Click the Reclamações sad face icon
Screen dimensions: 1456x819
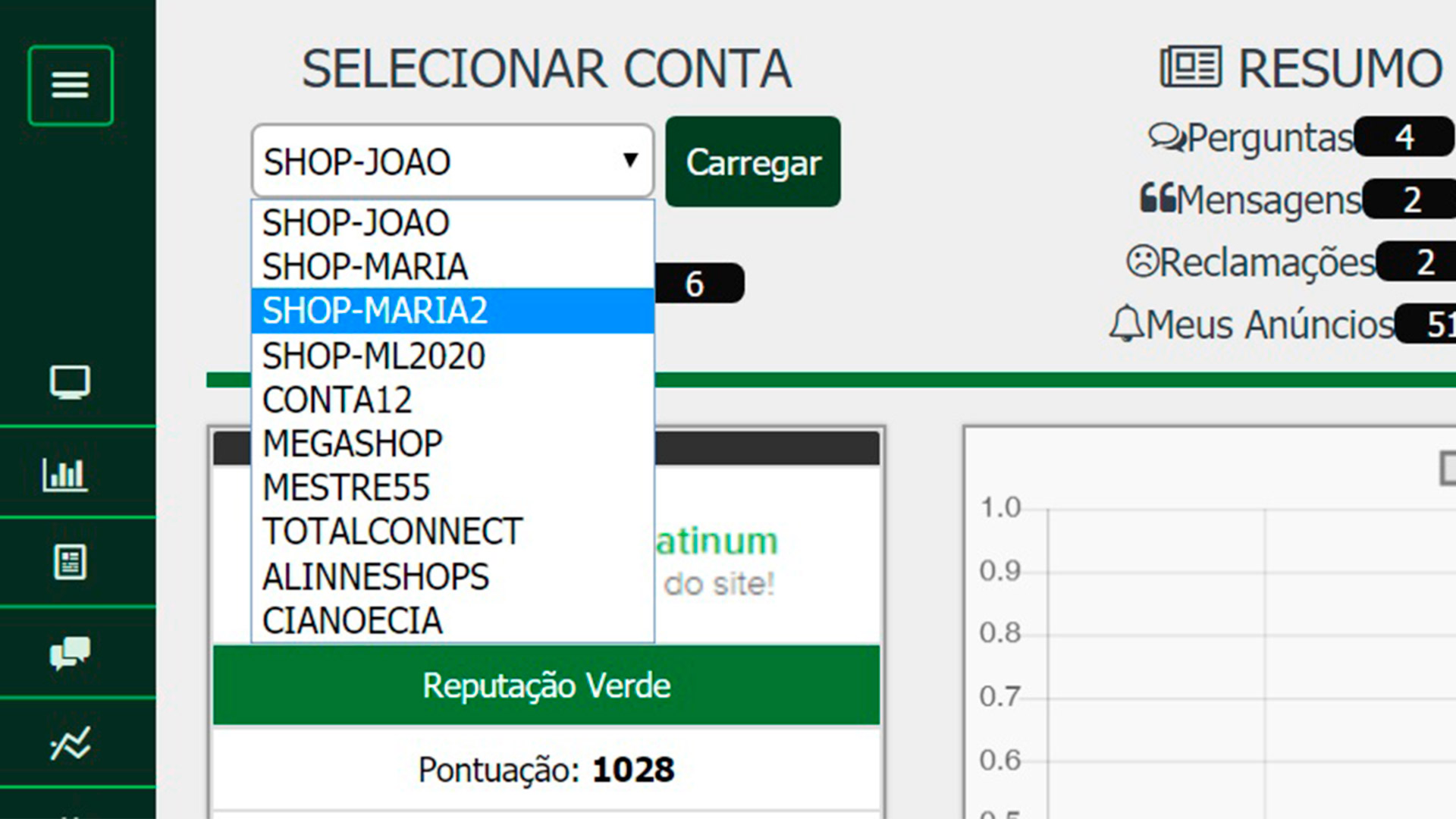tap(1141, 262)
